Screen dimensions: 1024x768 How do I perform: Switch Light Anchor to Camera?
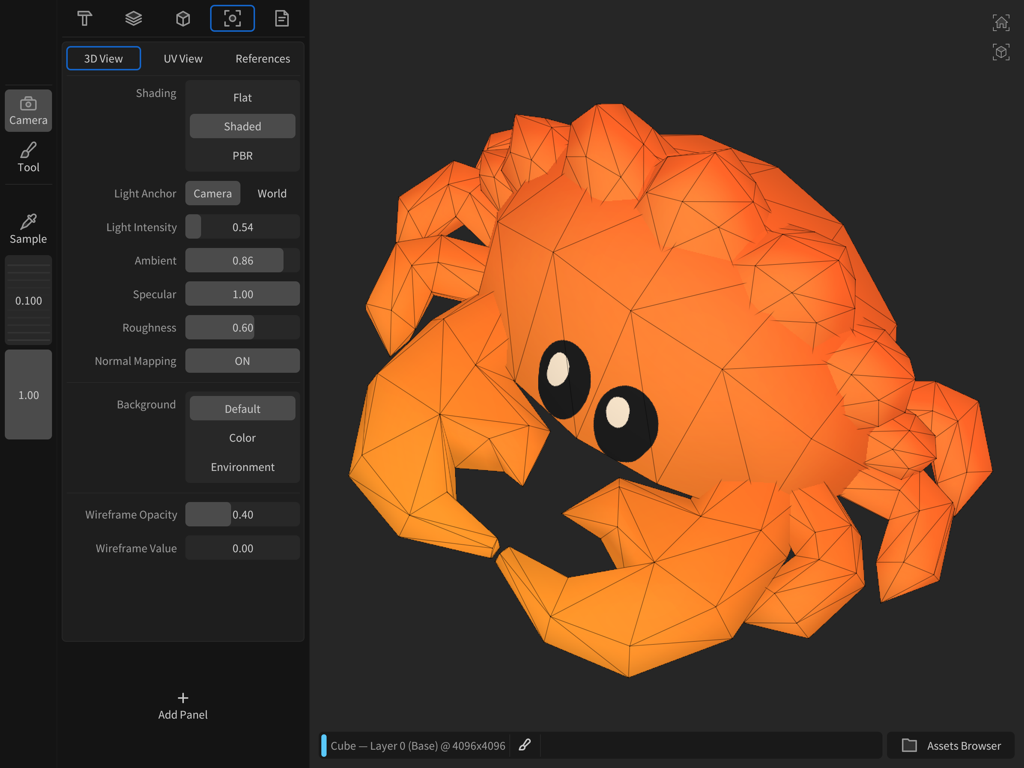[212, 193]
